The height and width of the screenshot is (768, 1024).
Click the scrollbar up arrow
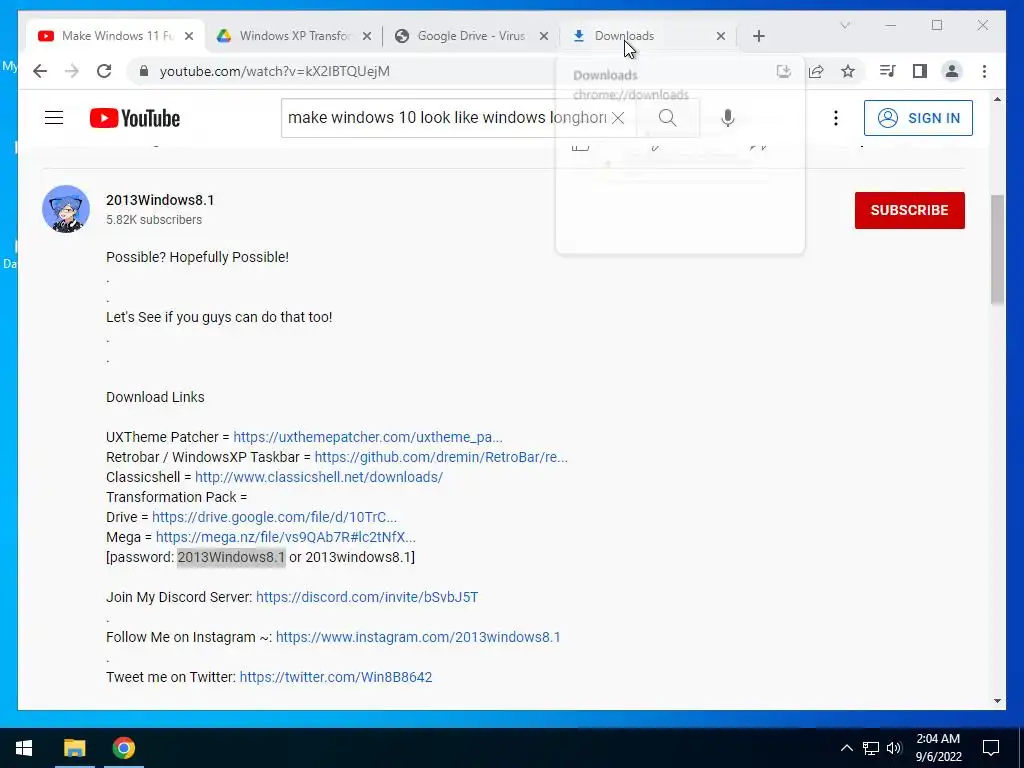click(x=997, y=99)
